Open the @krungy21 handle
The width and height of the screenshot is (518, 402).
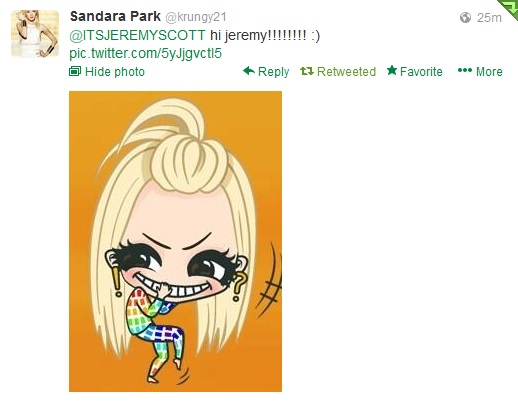coord(196,17)
